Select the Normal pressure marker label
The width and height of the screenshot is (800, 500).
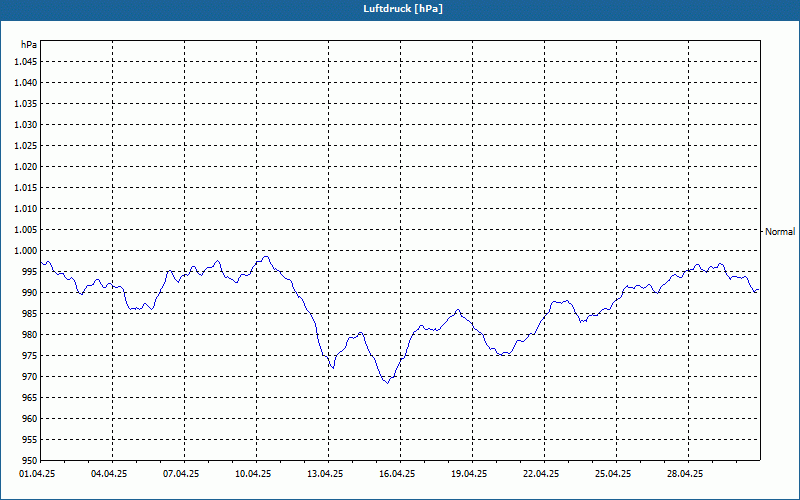coord(780,232)
